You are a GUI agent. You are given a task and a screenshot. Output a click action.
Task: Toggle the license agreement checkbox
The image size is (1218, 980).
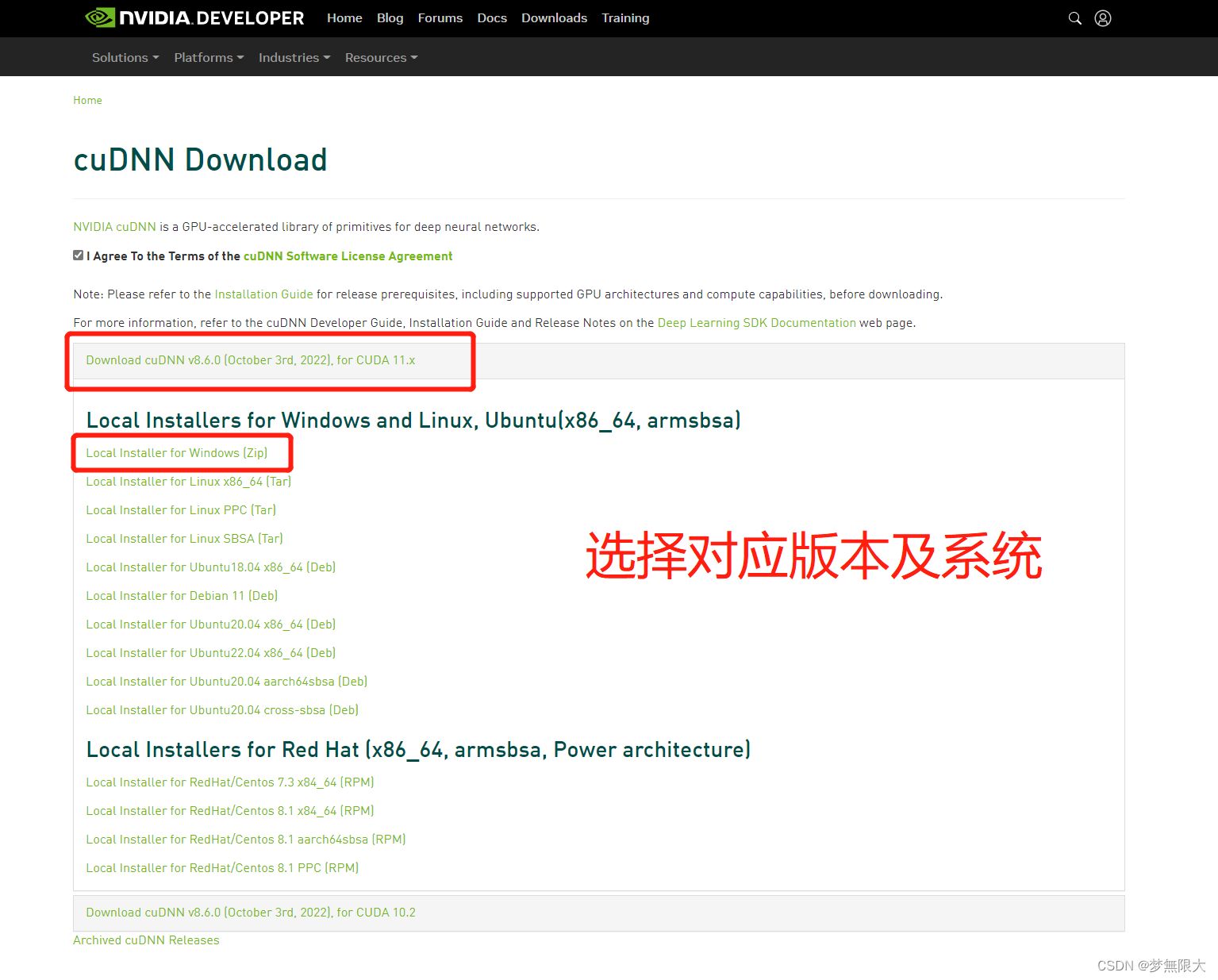(x=79, y=256)
